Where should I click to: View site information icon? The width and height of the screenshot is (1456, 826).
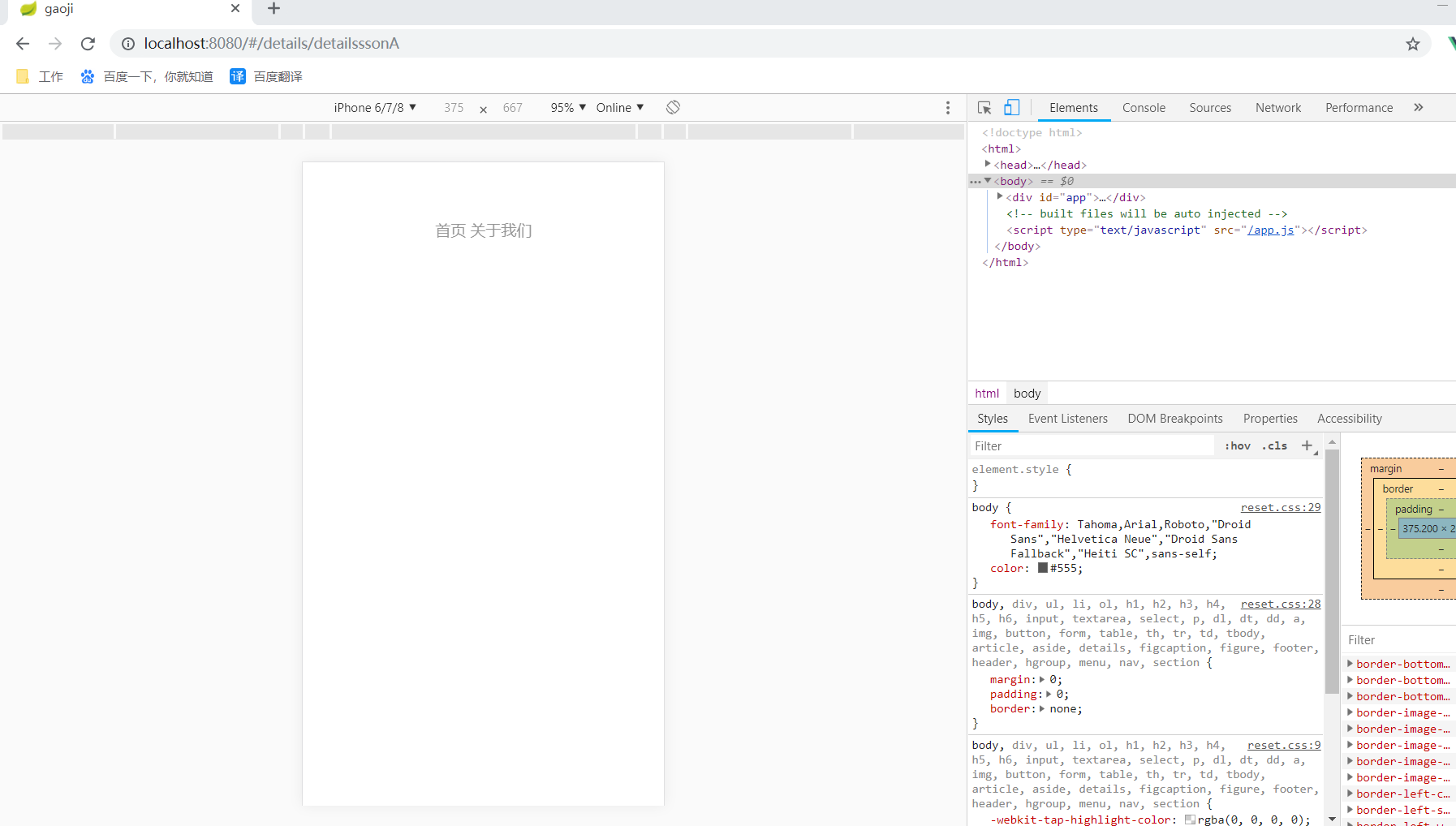[x=128, y=44]
